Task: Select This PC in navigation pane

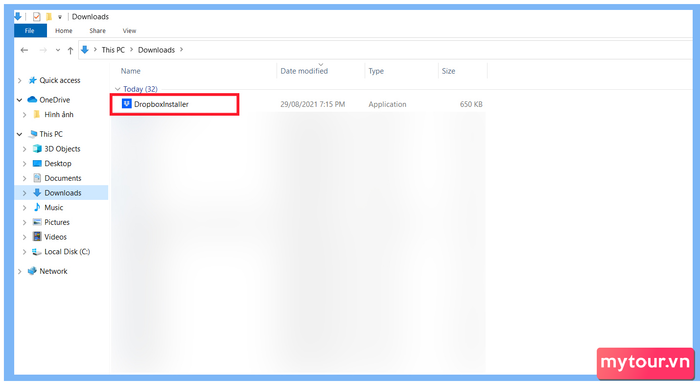Action: click(51, 134)
